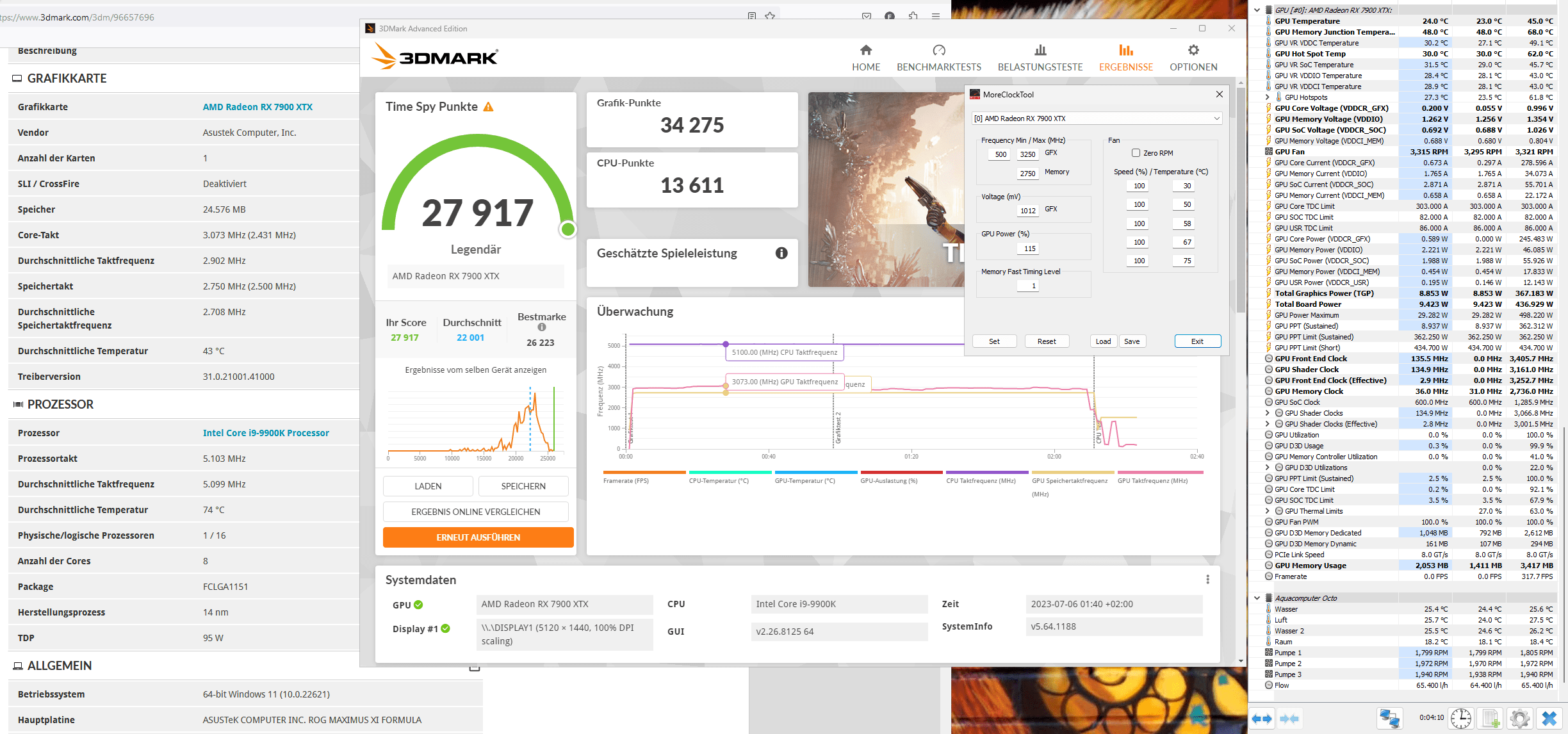The height and width of the screenshot is (734, 1568).
Task: Collapse the Aquacomputer Octo sensor group
Action: pos(1257,598)
